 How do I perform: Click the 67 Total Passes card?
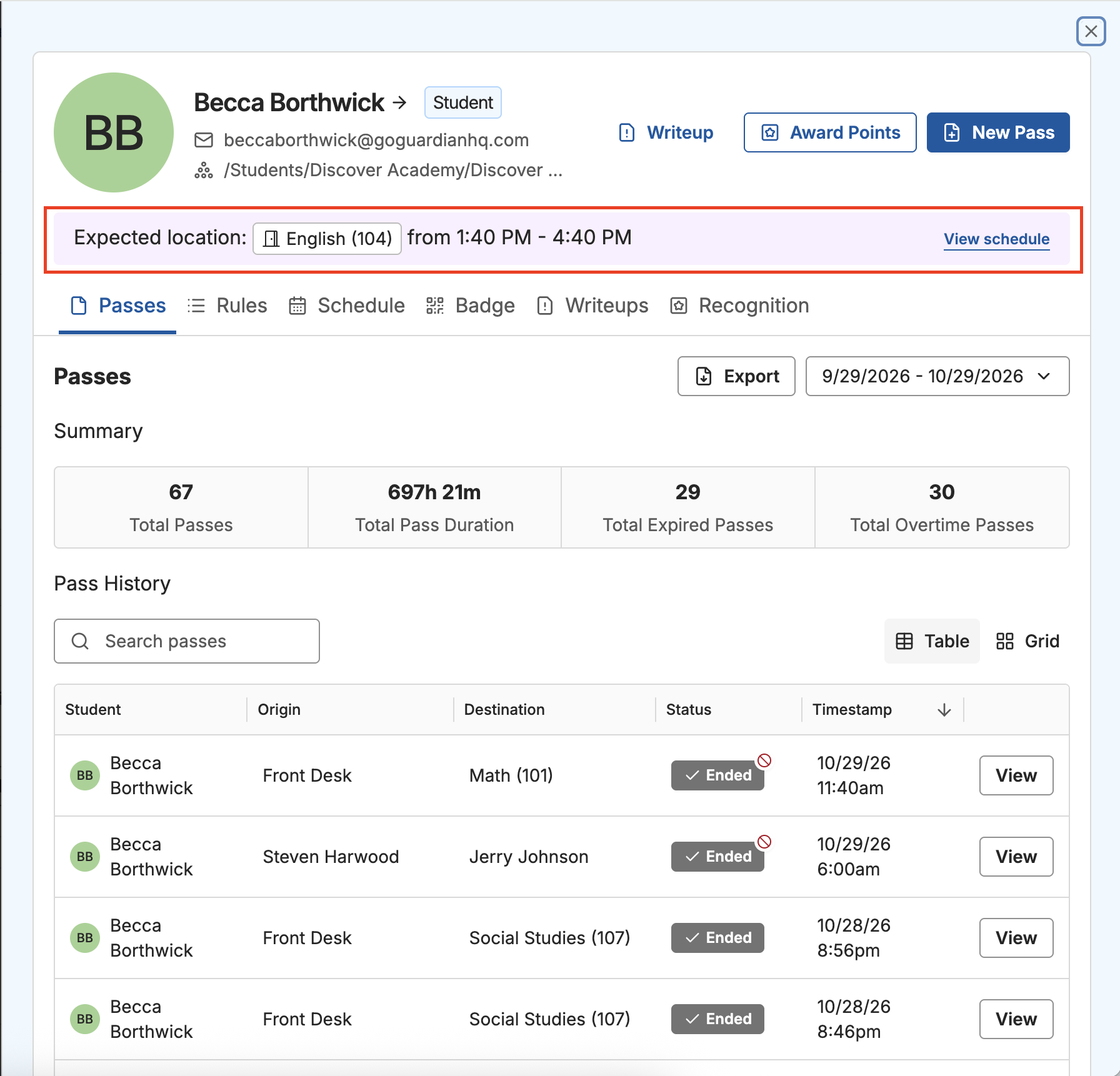[x=181, y=507]
